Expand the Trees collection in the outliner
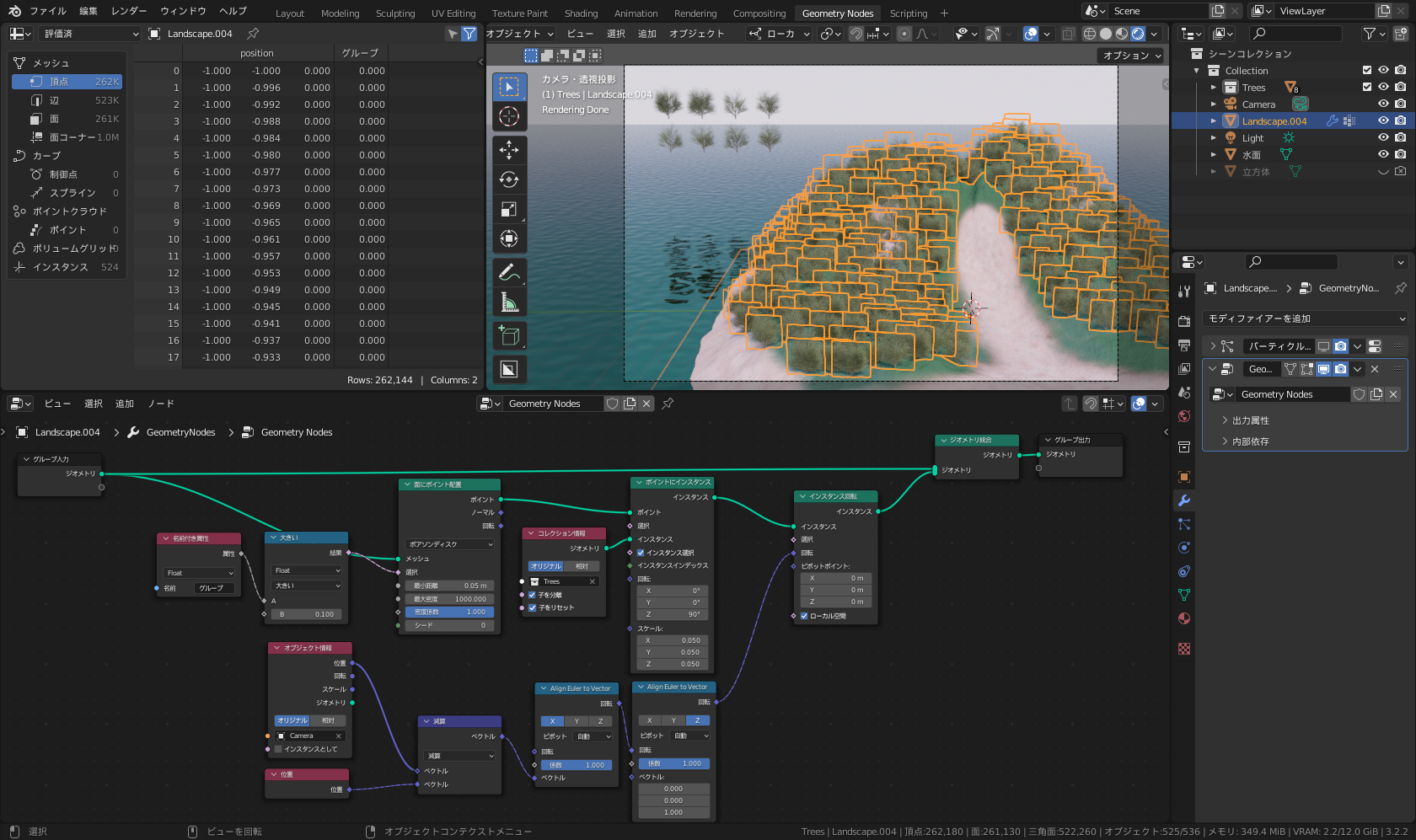The height and width of the screenshot is (840, 1416). [1213, 87]
